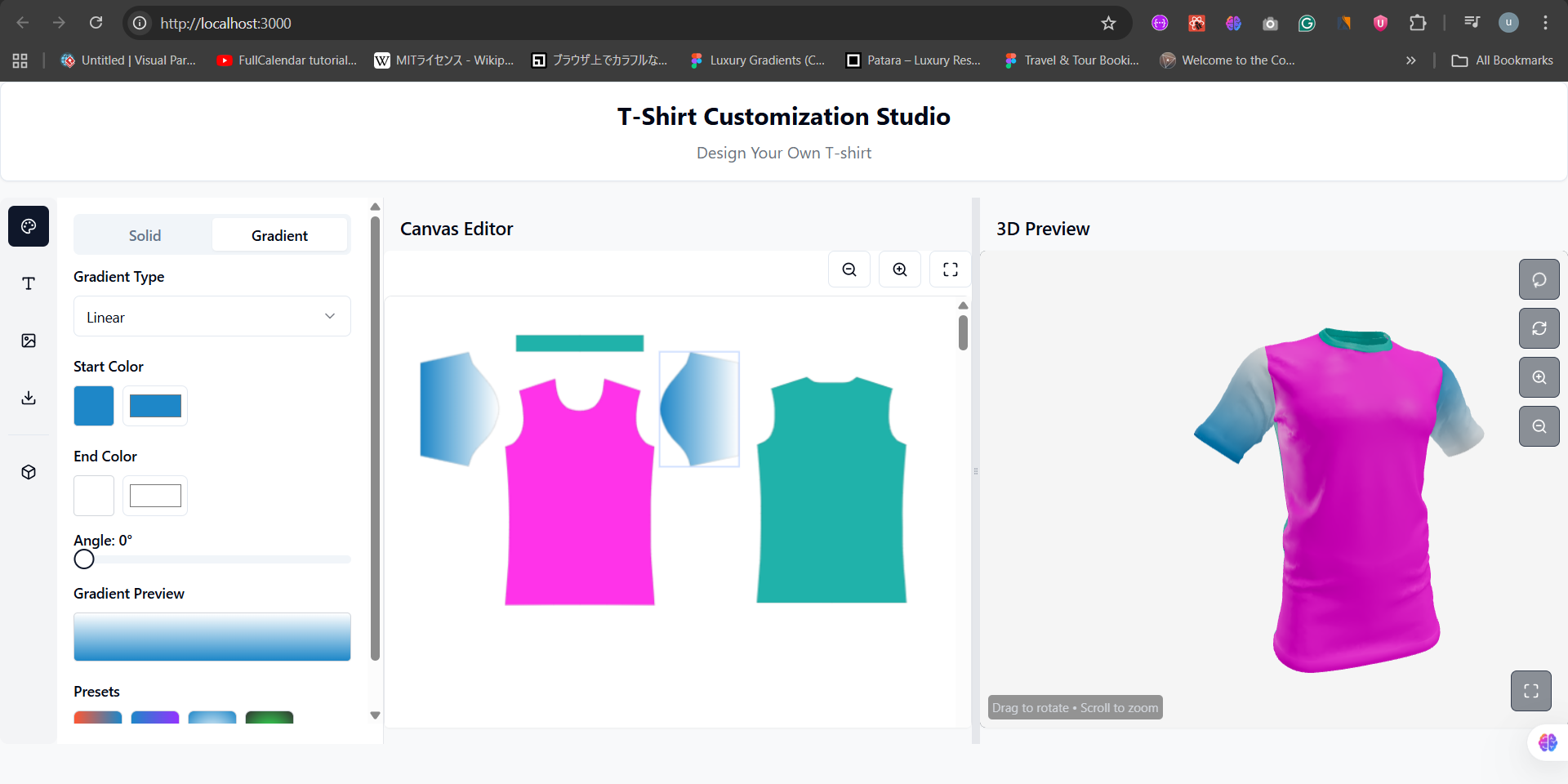Expand the hidden bookmarks overflow chevron
Screen dimensions: 1568x784
point(1410,60)
